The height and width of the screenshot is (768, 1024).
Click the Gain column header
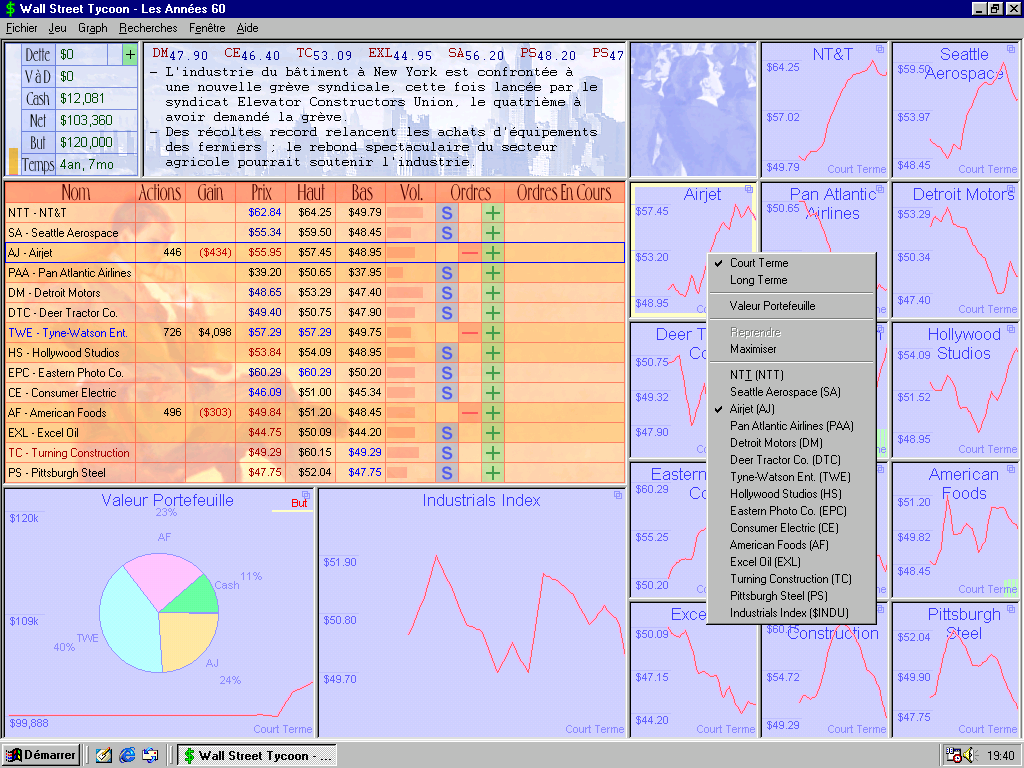(x=210, y=193)
